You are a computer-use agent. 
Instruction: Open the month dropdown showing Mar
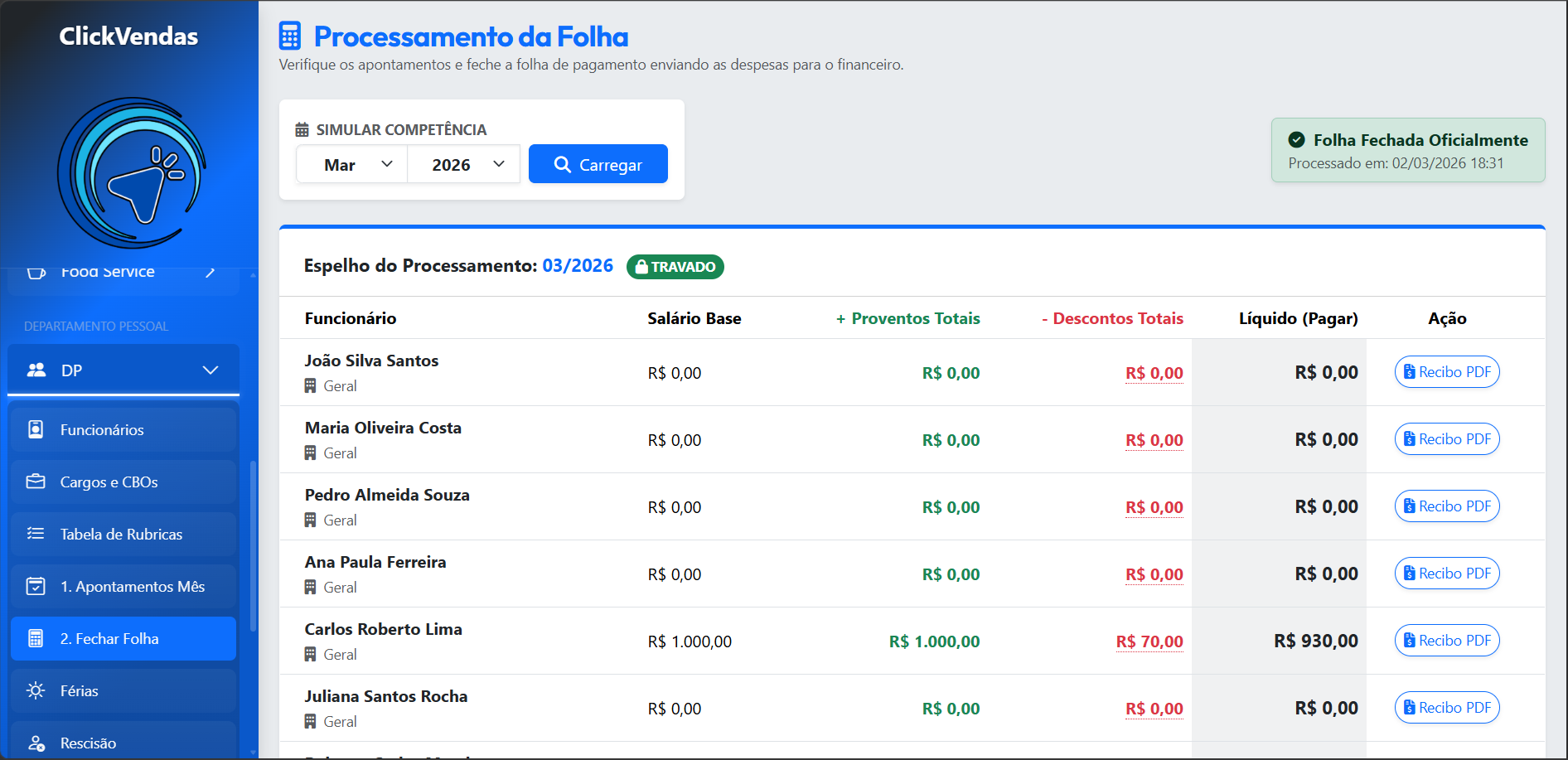coord(351,164)
